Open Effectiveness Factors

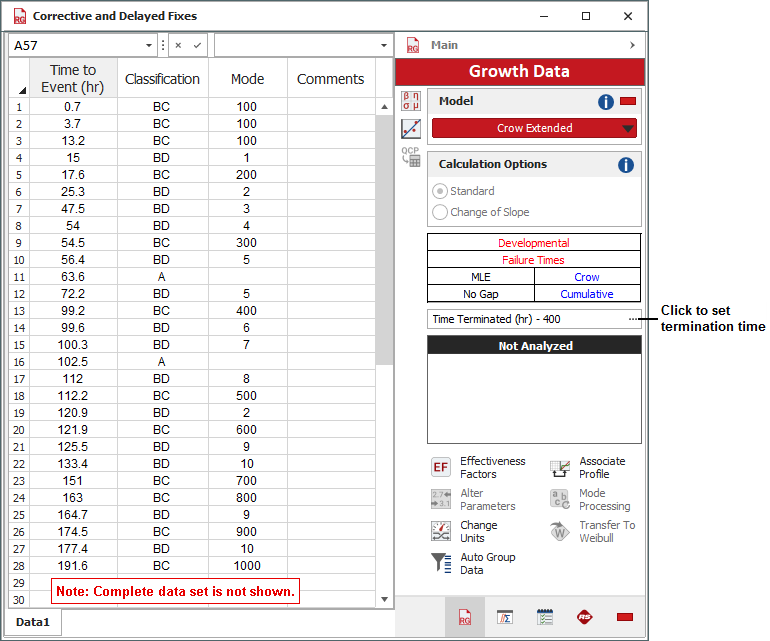coord(441,468)
